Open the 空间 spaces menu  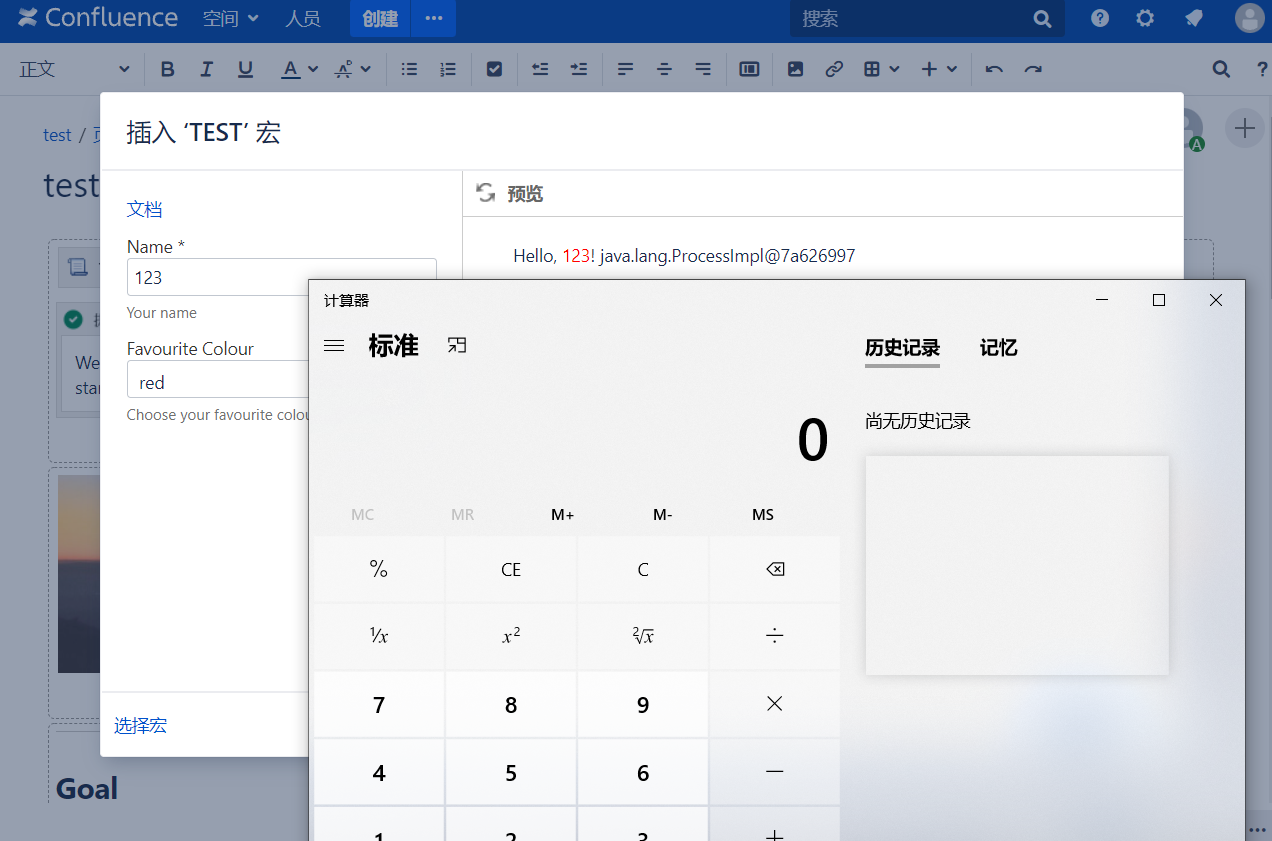230,18
